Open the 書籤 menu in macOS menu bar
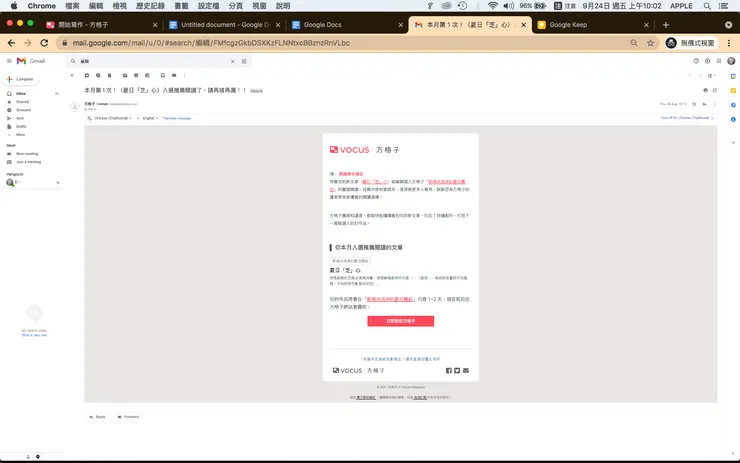Viewport: 740px width, 463px height. [181, 6]
